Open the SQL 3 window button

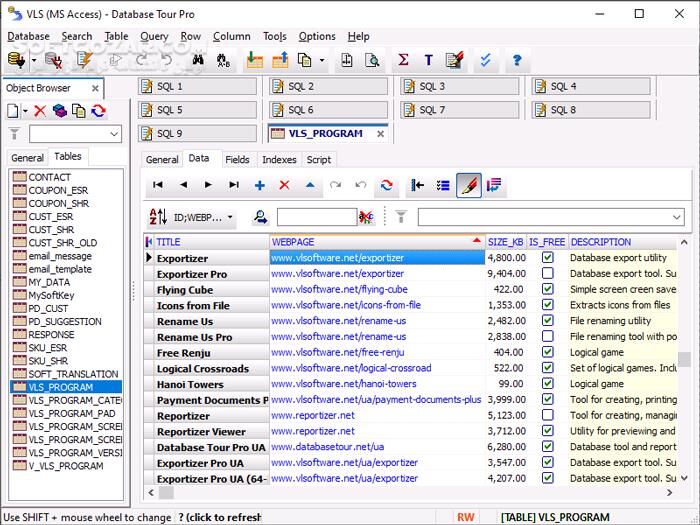click(x=460, y=86)
